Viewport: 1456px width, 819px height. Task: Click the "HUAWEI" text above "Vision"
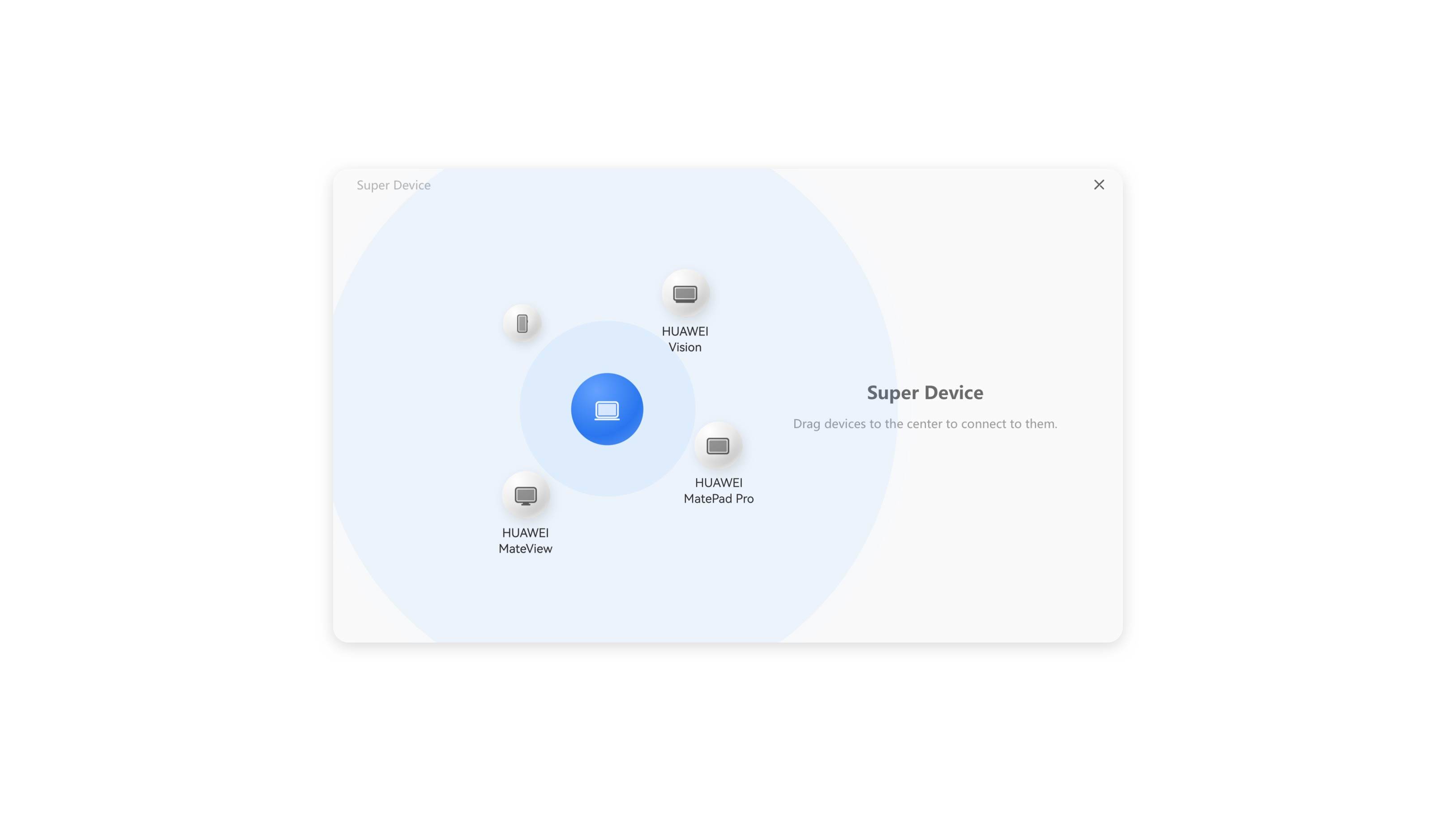click(x=685, y=332)
